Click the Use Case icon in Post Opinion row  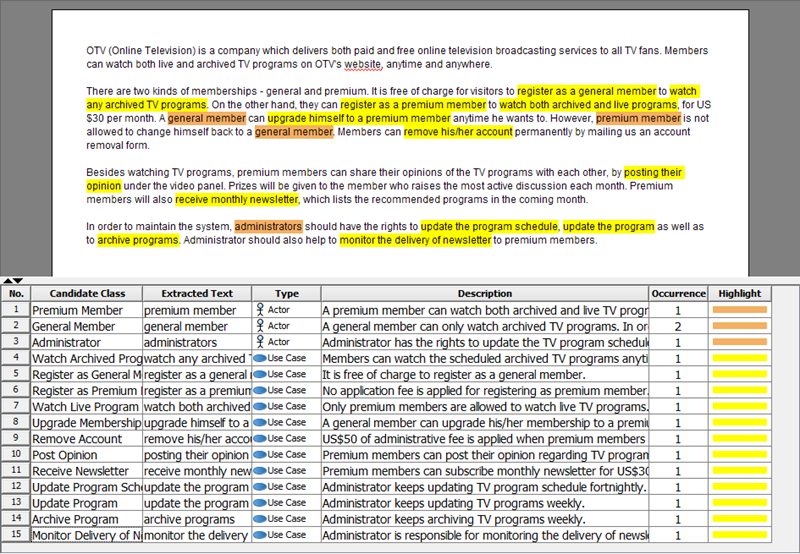260,455
